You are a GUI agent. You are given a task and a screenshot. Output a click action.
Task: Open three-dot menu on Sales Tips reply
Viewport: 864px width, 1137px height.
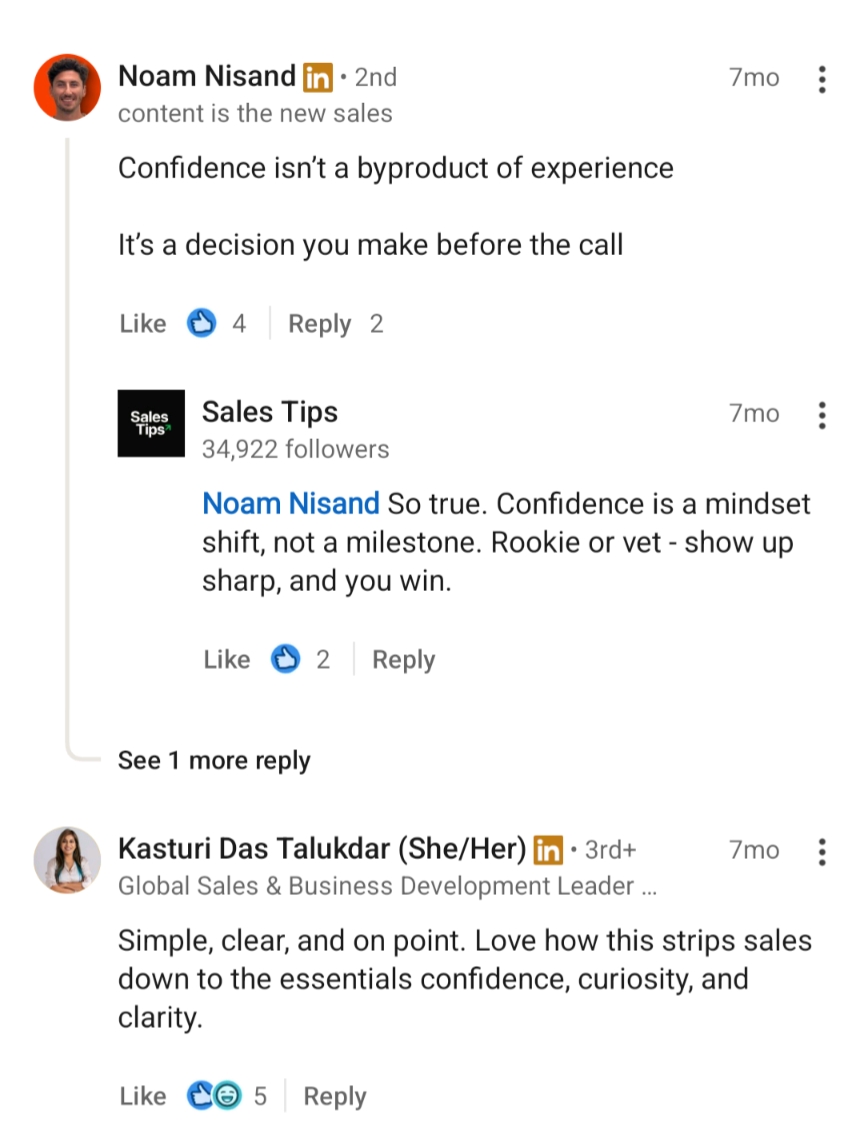pos(822,414)
